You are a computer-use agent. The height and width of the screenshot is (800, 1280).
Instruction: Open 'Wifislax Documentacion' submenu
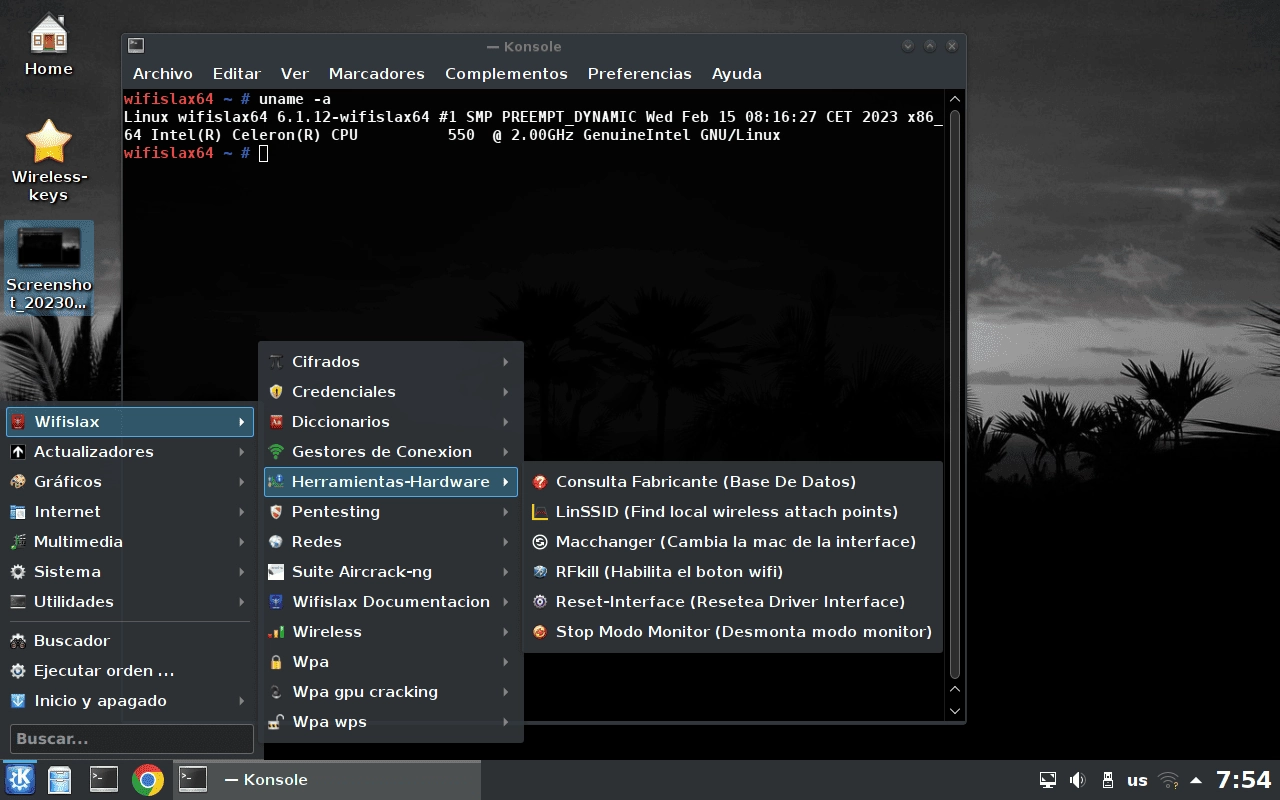[391, 602]
